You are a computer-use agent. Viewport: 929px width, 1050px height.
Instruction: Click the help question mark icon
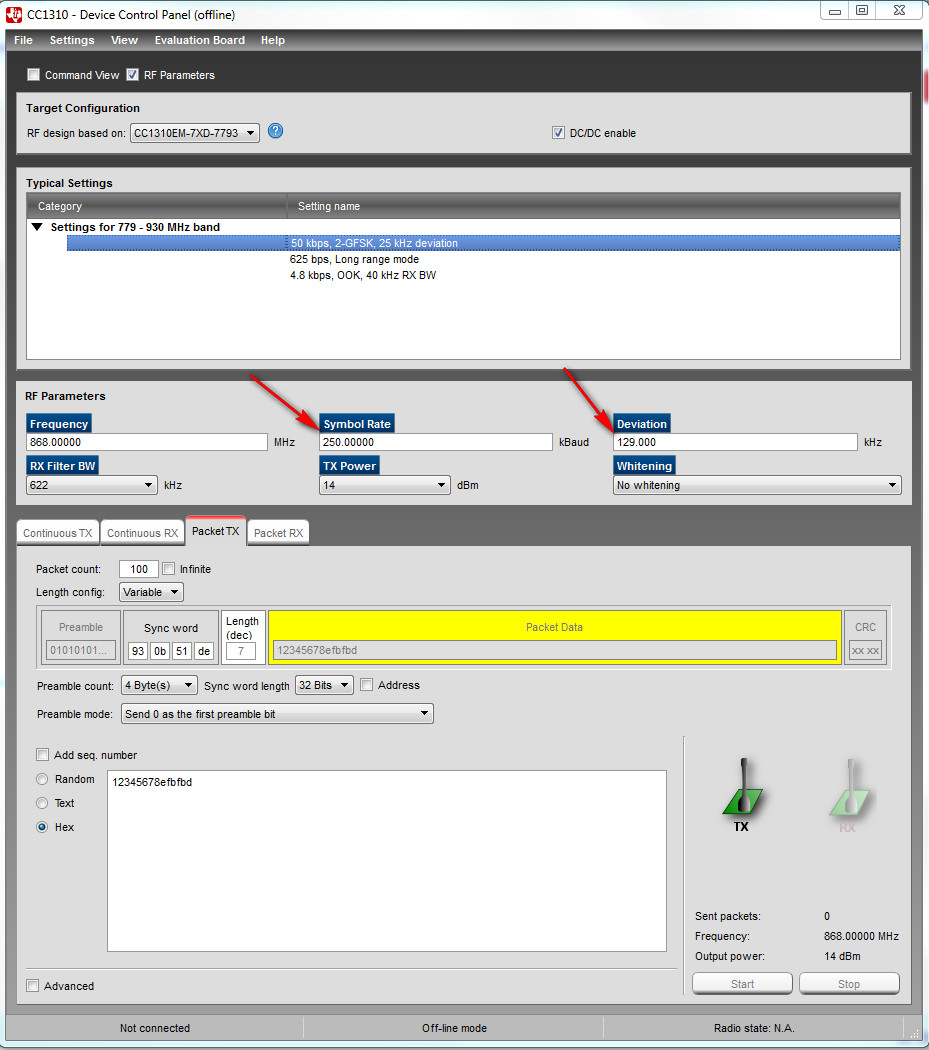[x=275, y=131]
